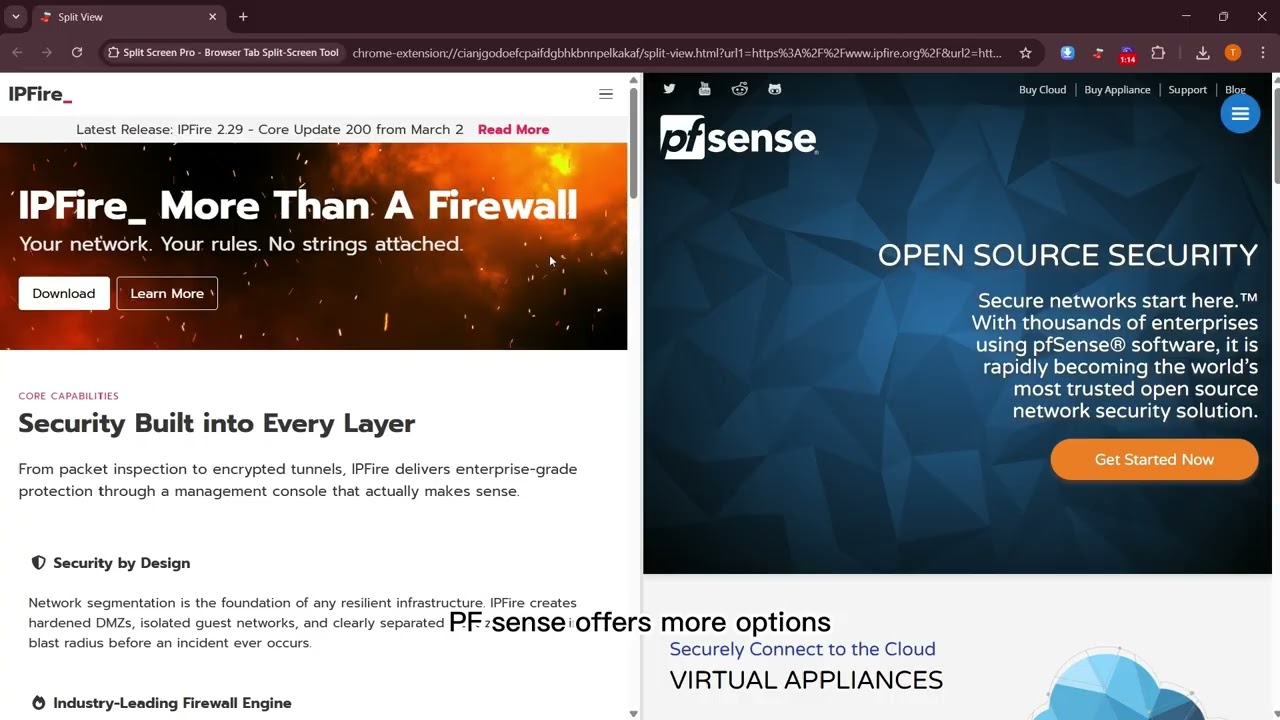The height and width of the screenshot is (720, 1280).
Task: Go back to the previous page
Action: (x=17, y=53)
